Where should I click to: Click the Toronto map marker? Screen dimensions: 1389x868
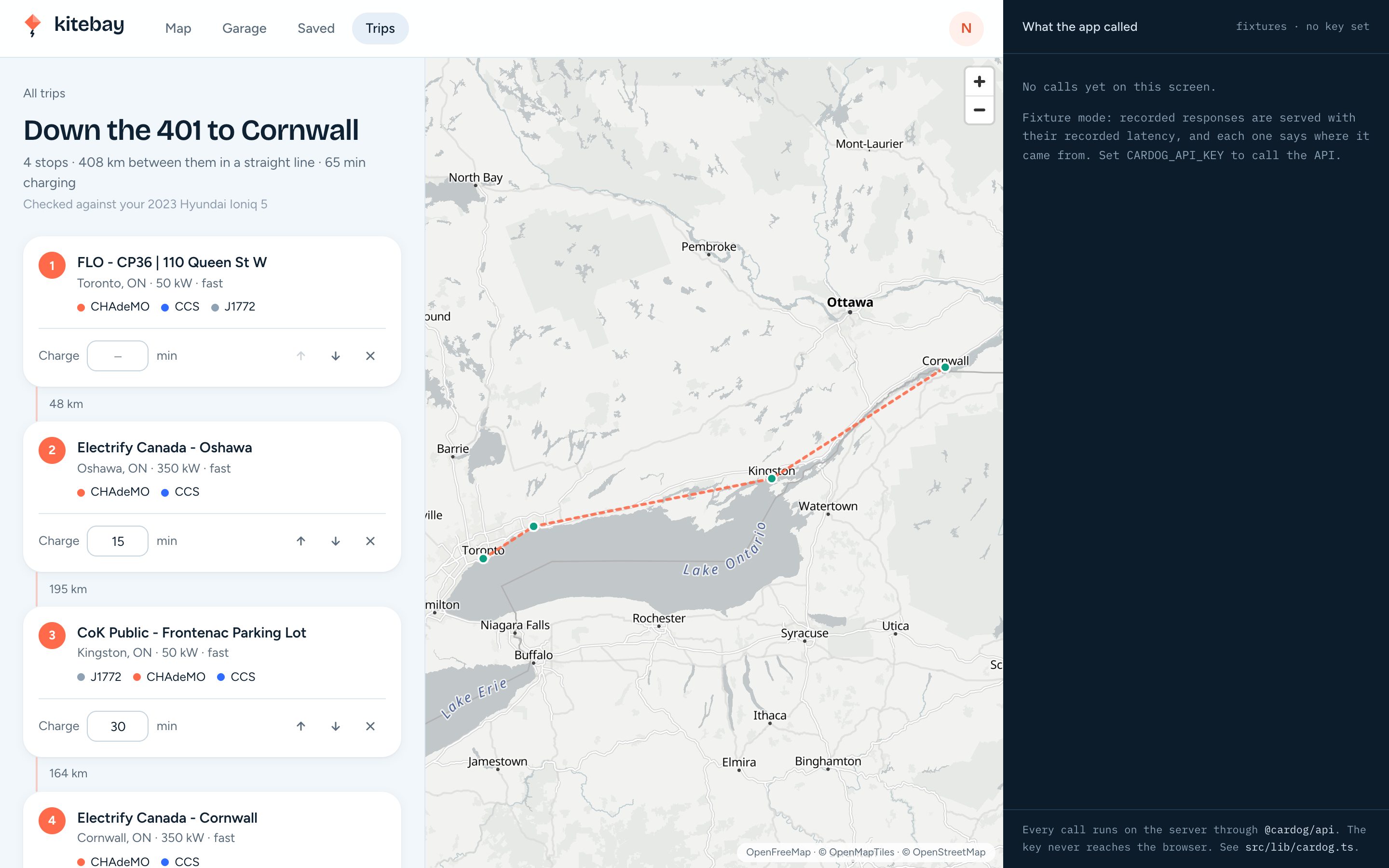[x=483, y=558]
